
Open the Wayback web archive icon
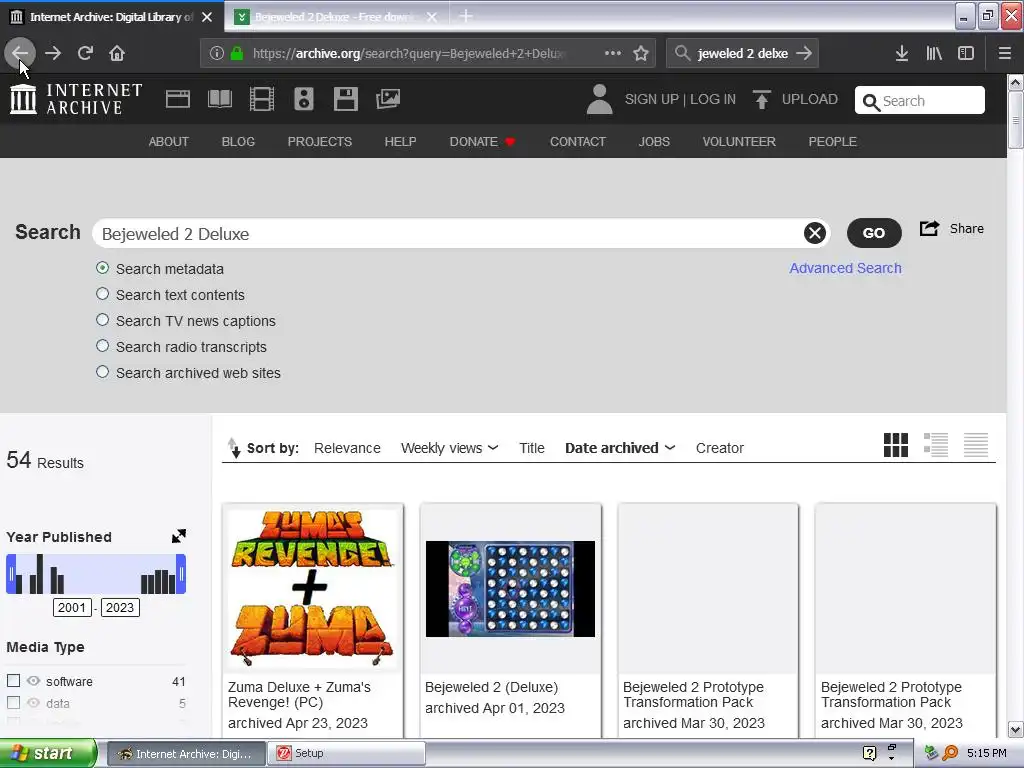pyautogui.click(x=178, y=99)
